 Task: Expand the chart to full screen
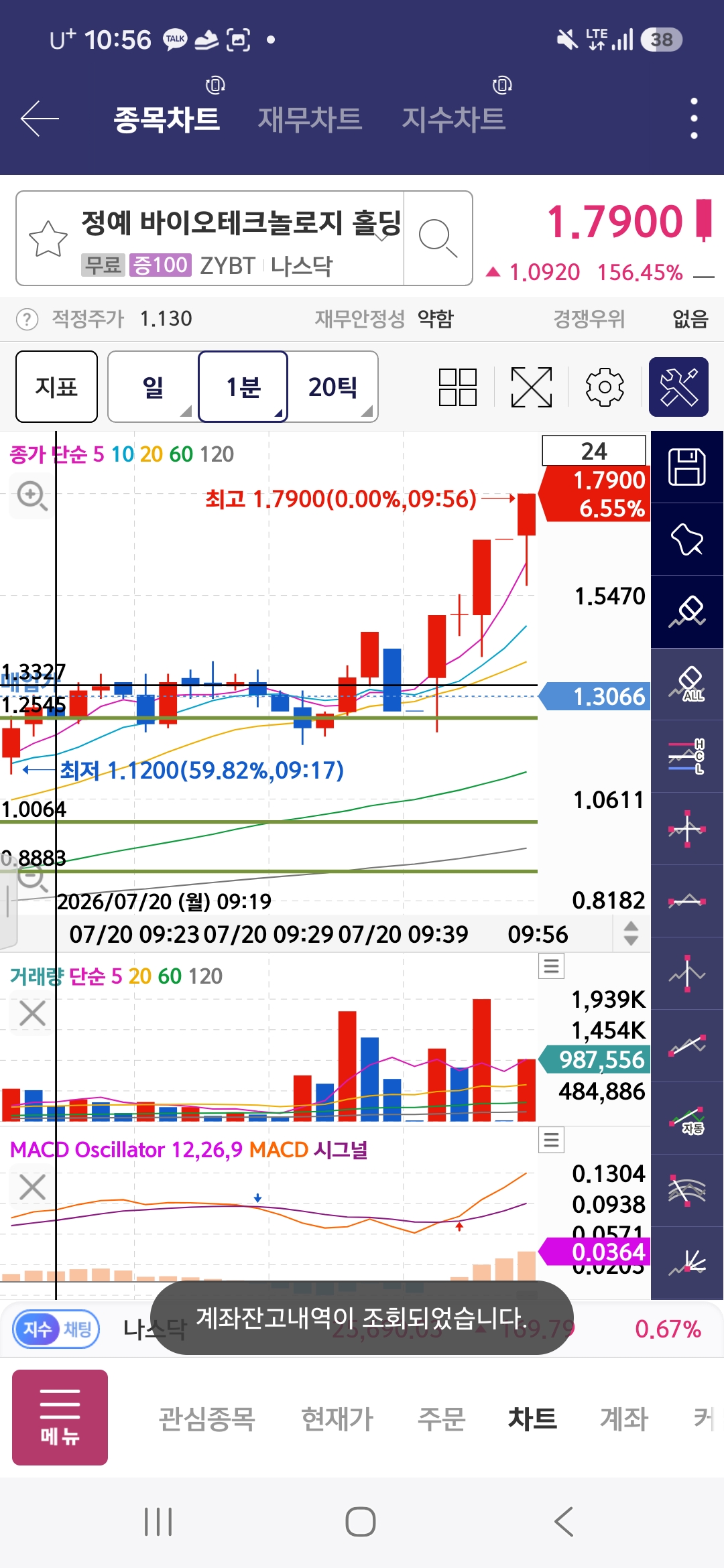point(532,387)
